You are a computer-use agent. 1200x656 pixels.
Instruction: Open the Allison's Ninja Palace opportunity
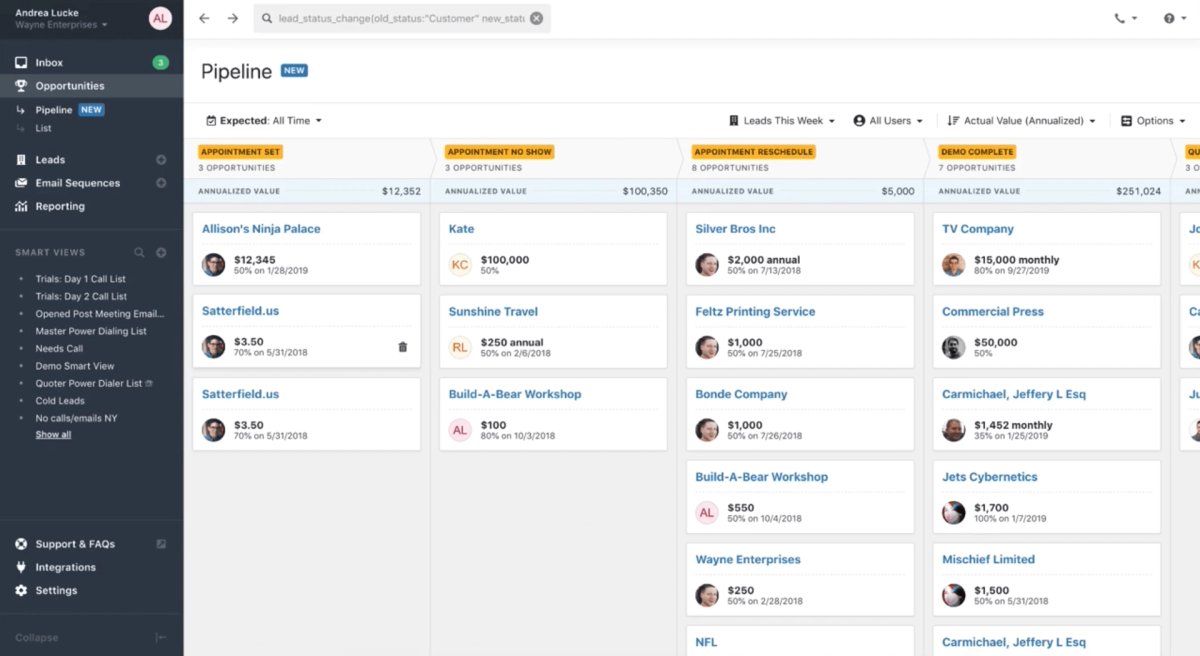click(261, 229)
